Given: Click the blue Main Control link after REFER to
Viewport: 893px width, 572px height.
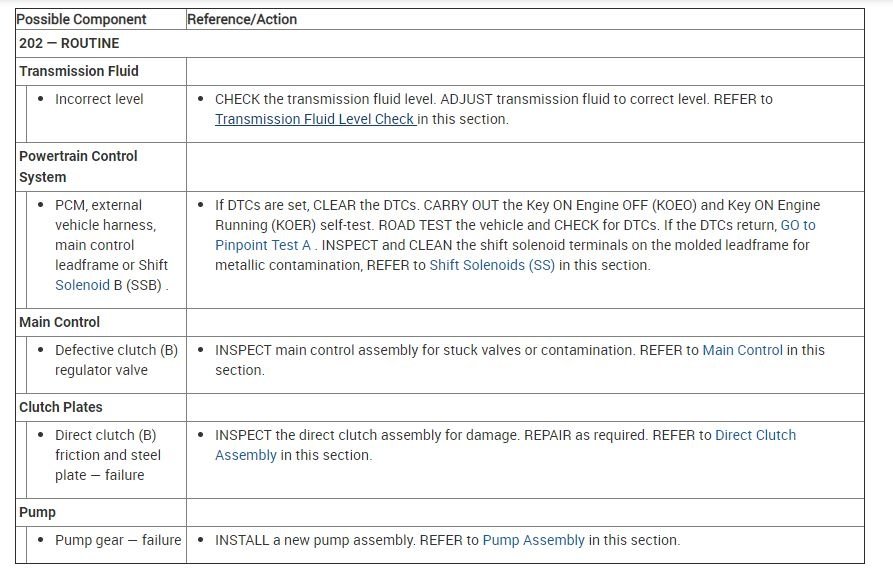Looking at the screenshot, I should coord(742,350).
